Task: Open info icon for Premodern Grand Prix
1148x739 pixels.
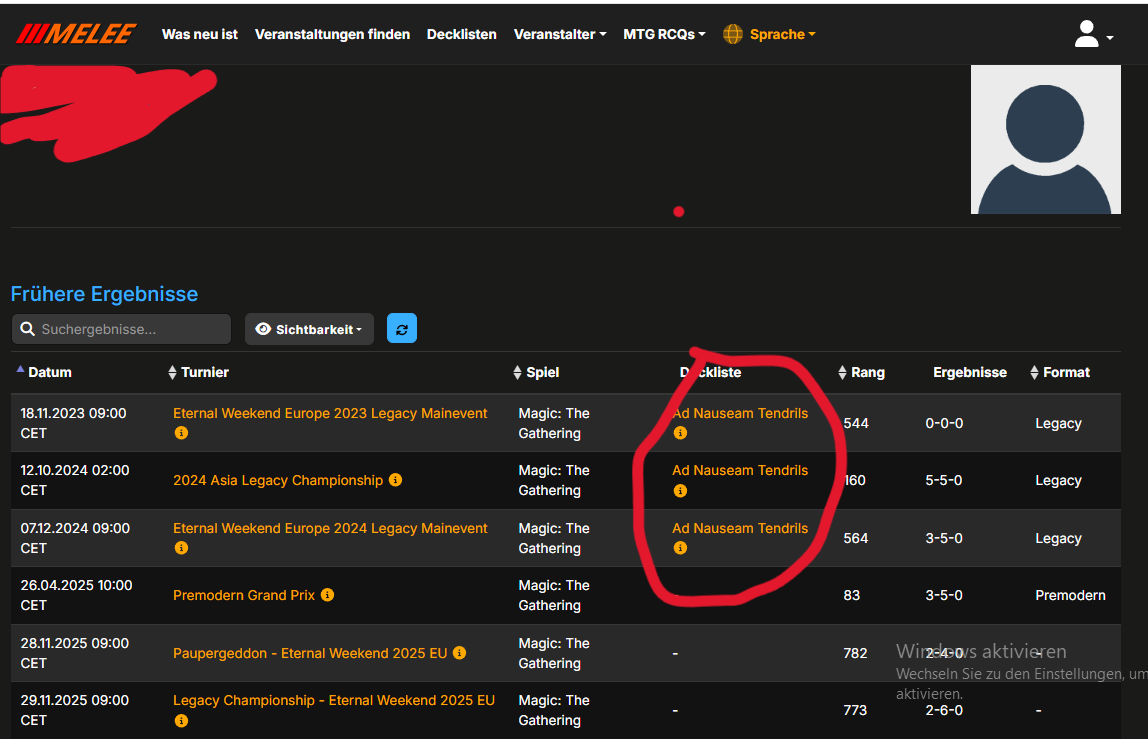Action: click(x=327, y=595)
